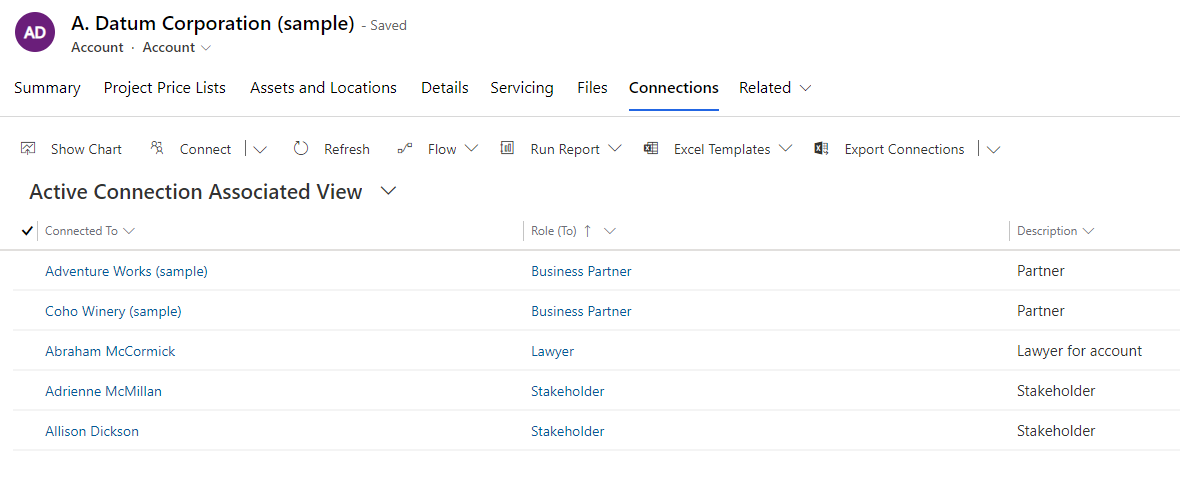Click the Export Connections Excel icon
The height and width of the screenshot is (491, 1180).
click(x=822, y=149)
